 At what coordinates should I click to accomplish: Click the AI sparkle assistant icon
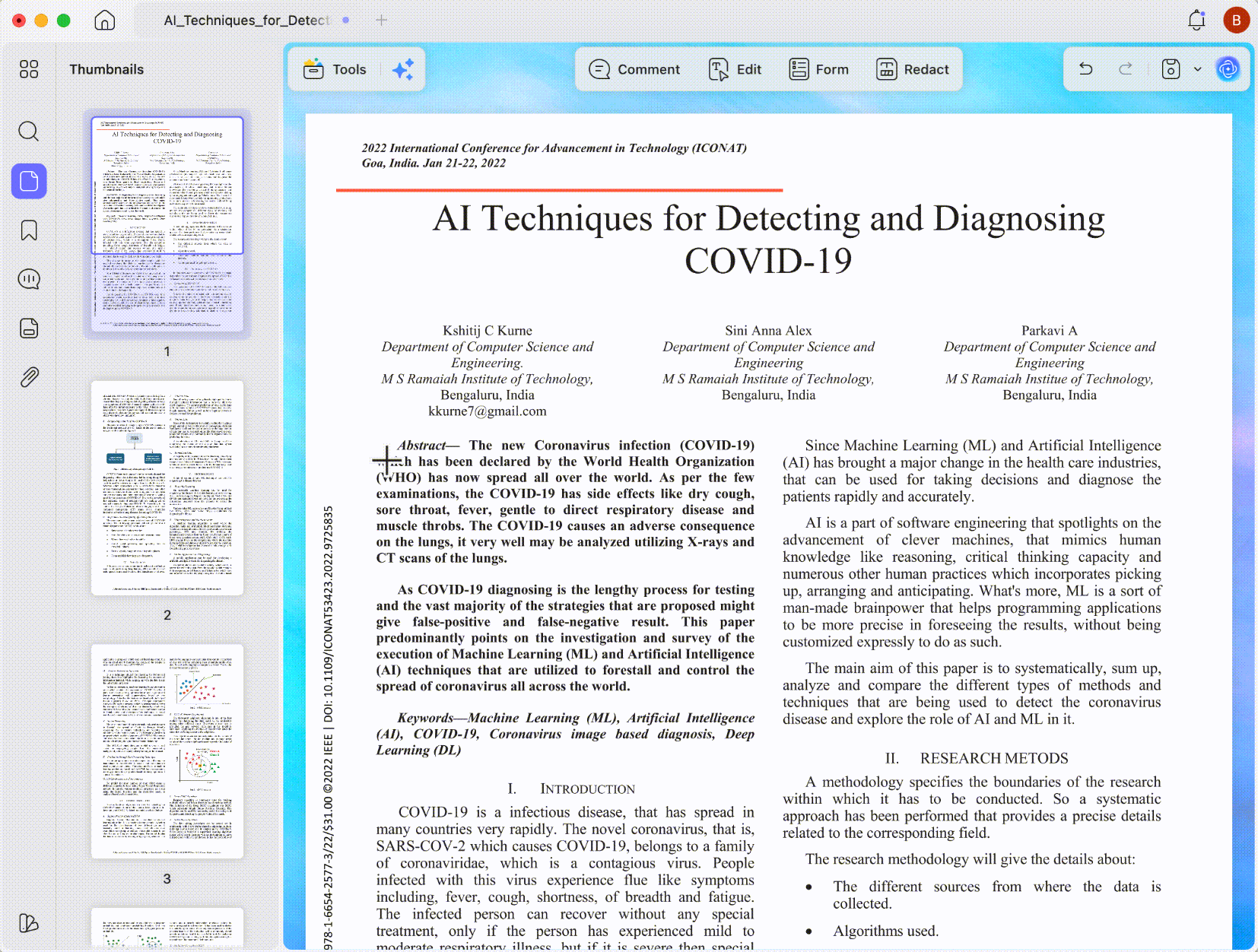(x=403, y=69)
